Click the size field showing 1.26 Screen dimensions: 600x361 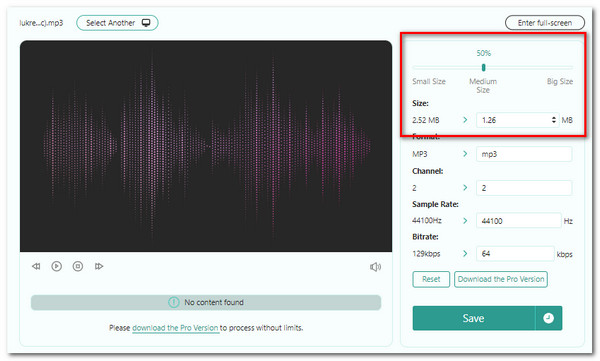[517, 120]
